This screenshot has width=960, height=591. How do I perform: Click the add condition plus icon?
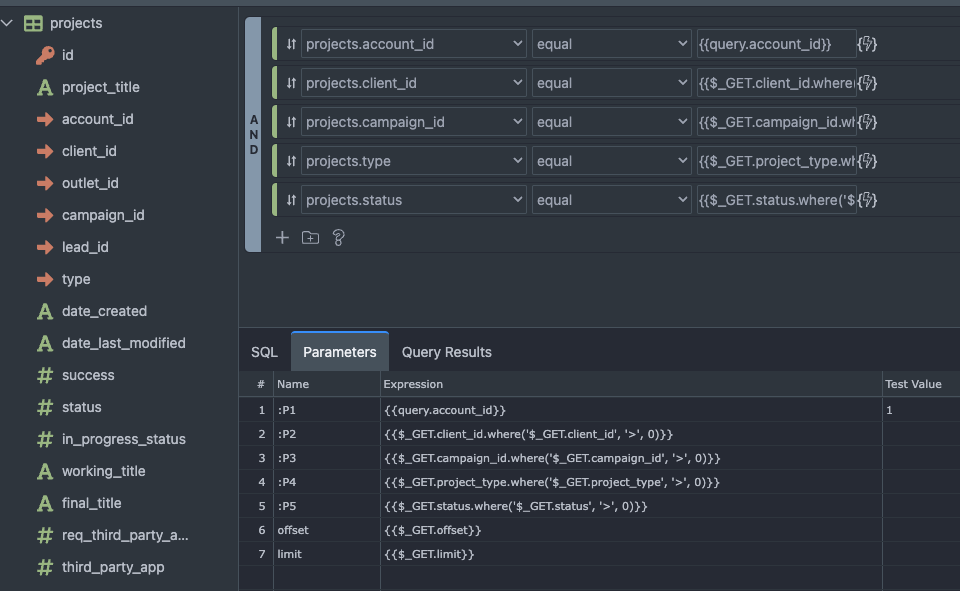coord(282,238)
